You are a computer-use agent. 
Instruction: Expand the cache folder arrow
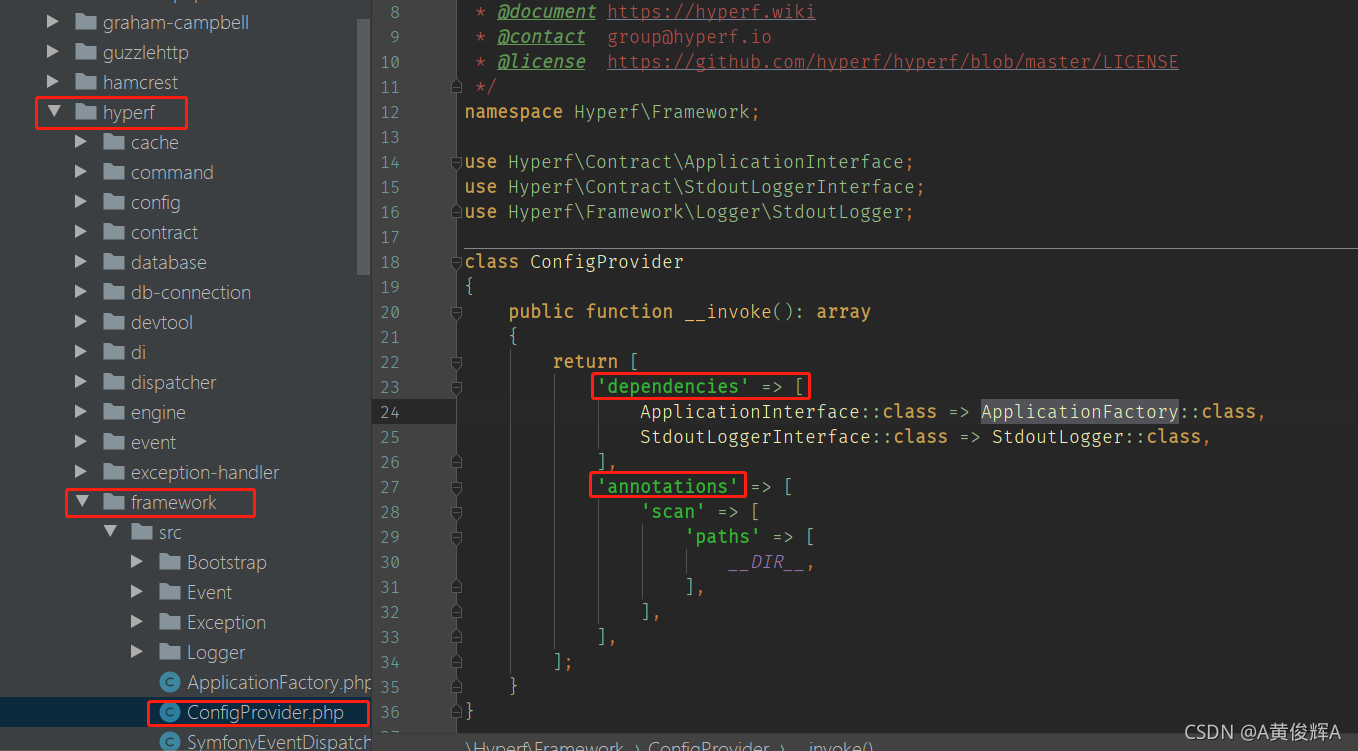point(81,142)
